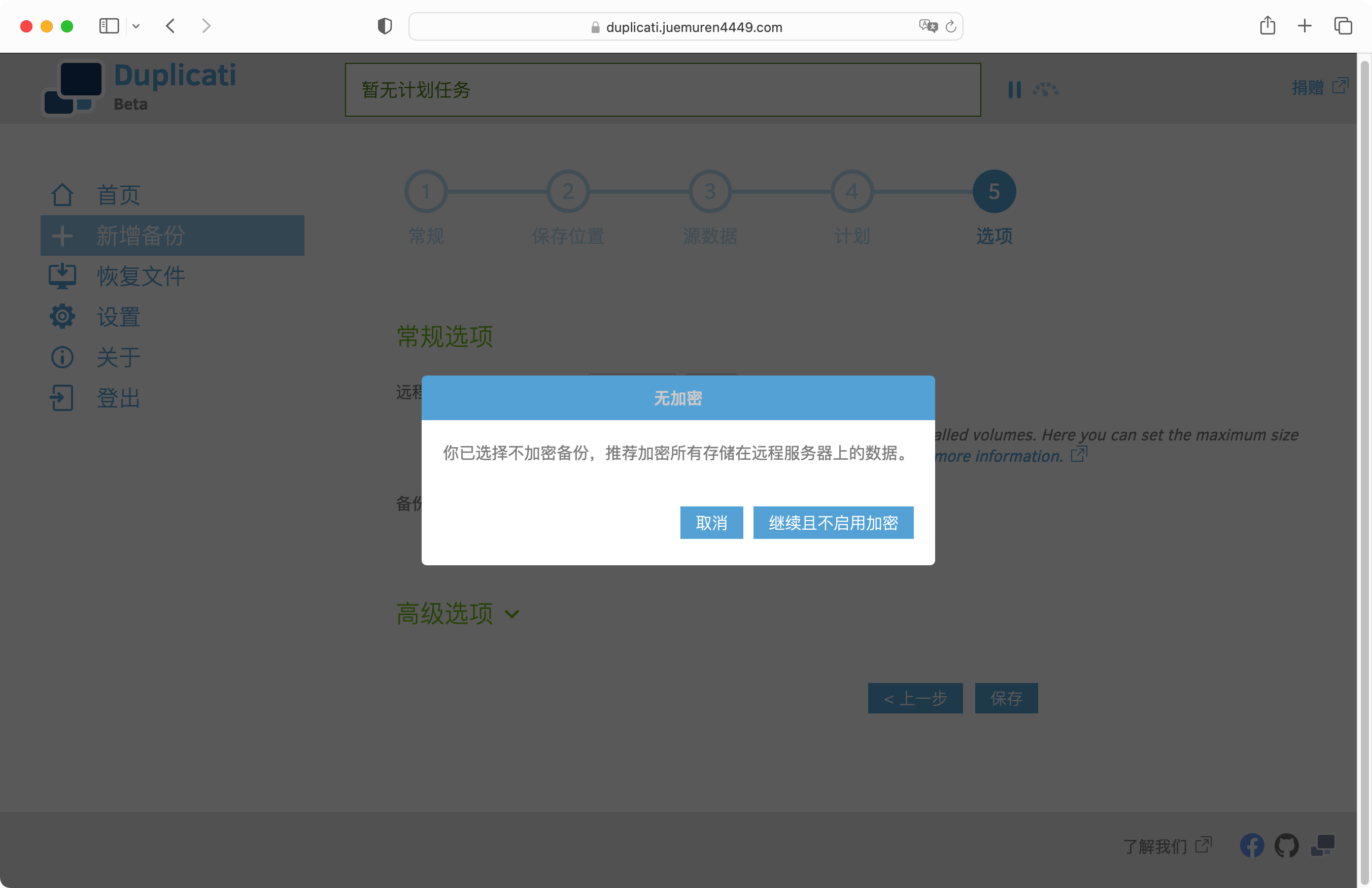Image resolution: width=1372 pixels, height=888 pixels.
Task: Open the Facebook icon in footer
Action: tap(1252, 846)
